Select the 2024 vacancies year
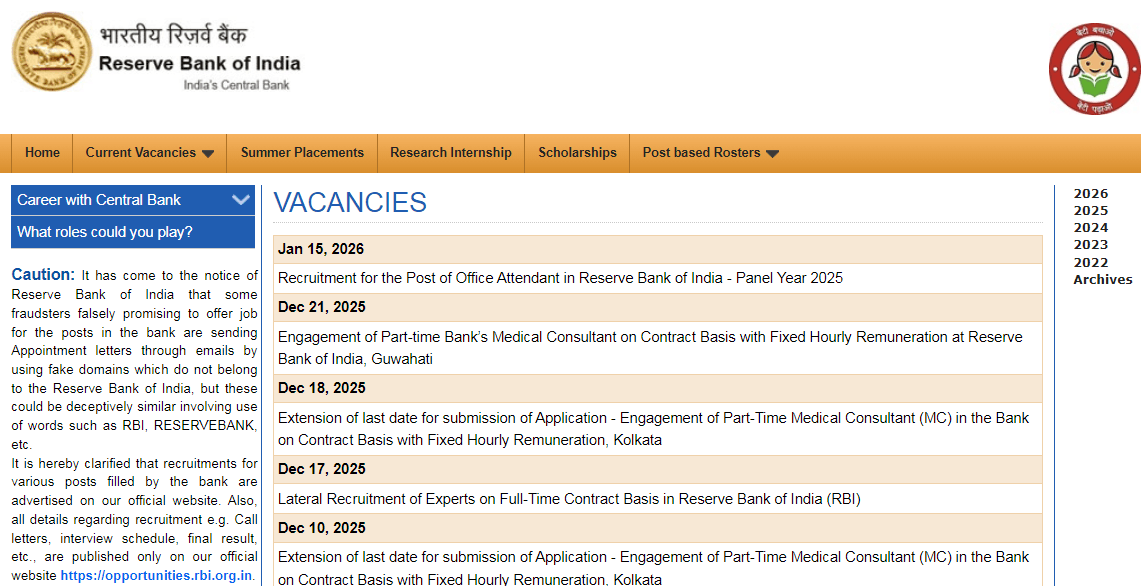The image size is (1141, 586). pyautogui.click(x=1090, y=227)
